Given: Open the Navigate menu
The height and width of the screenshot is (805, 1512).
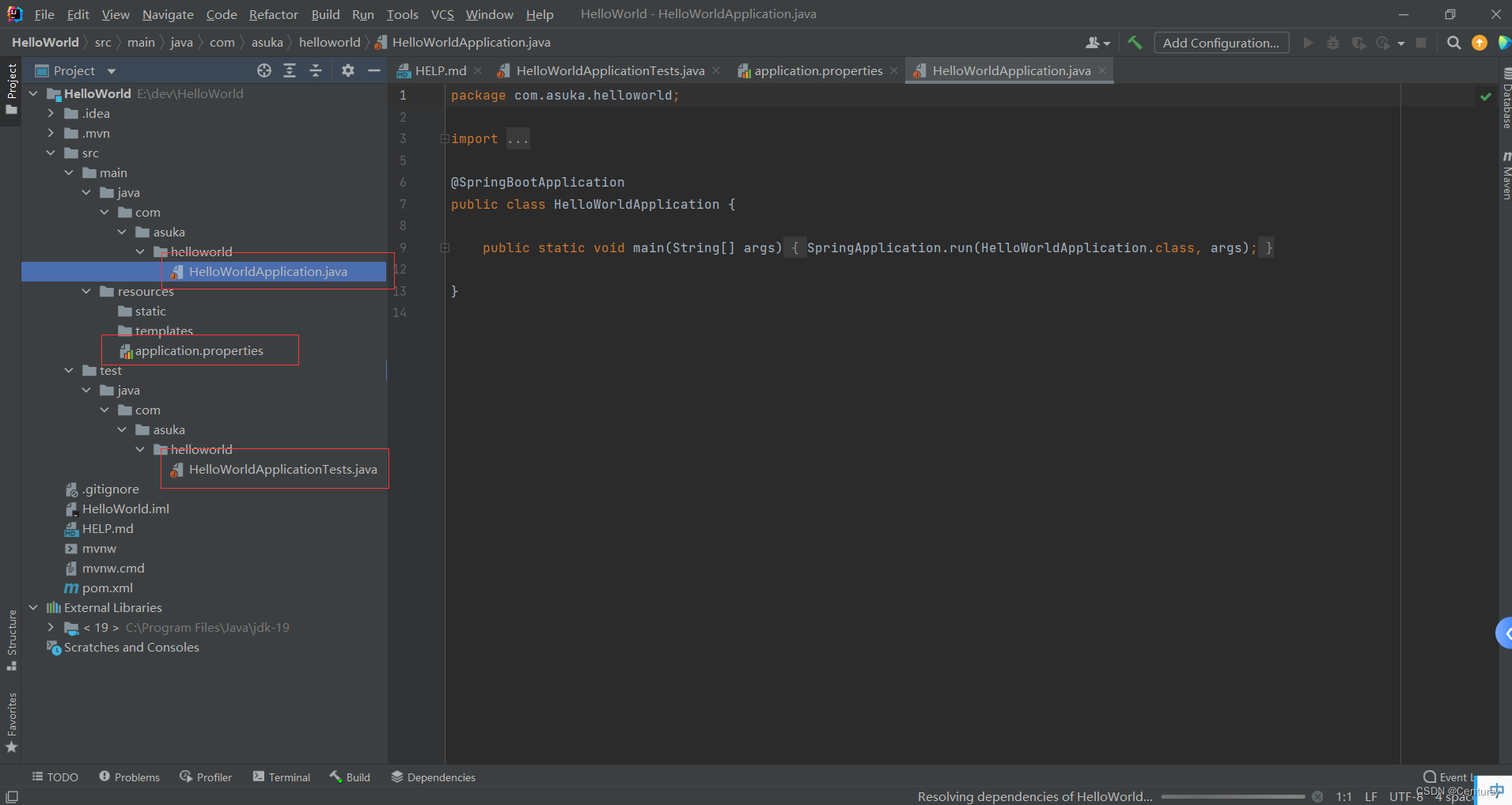Looking at the screenshot, I should point(168,14).
